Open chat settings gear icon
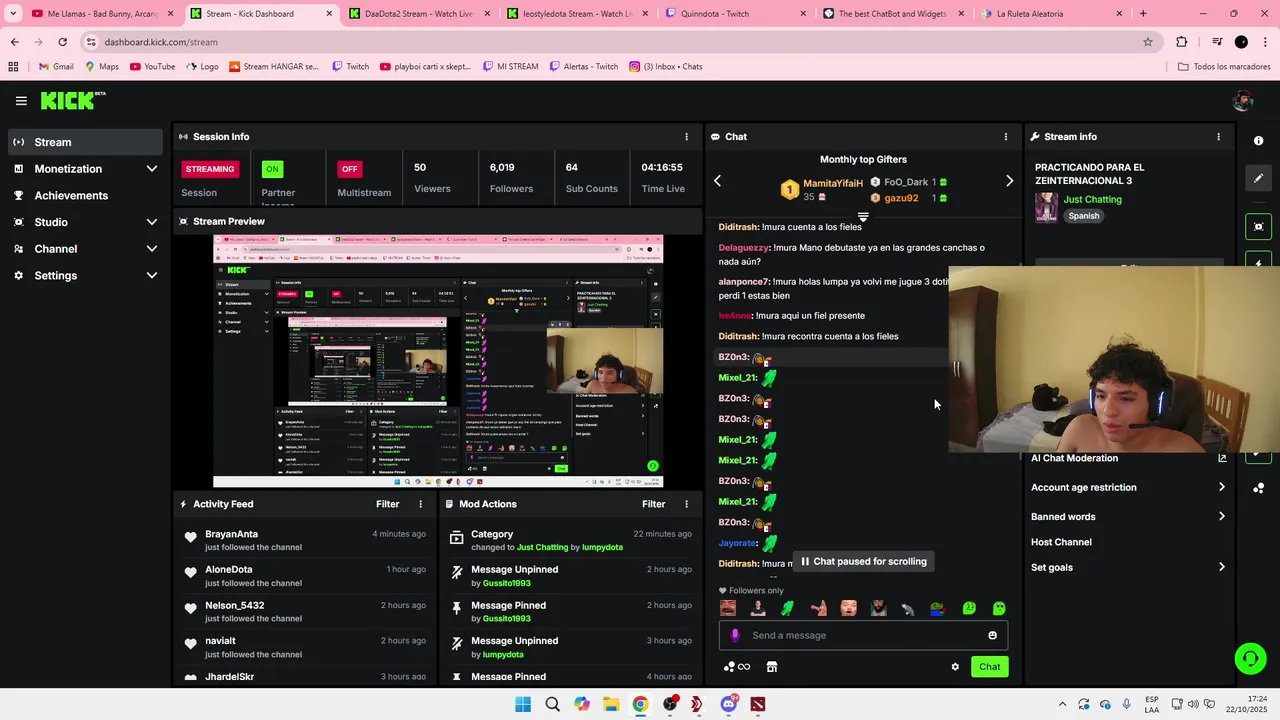The height and width of the screenshot is (720, 1280). (955, 667)
